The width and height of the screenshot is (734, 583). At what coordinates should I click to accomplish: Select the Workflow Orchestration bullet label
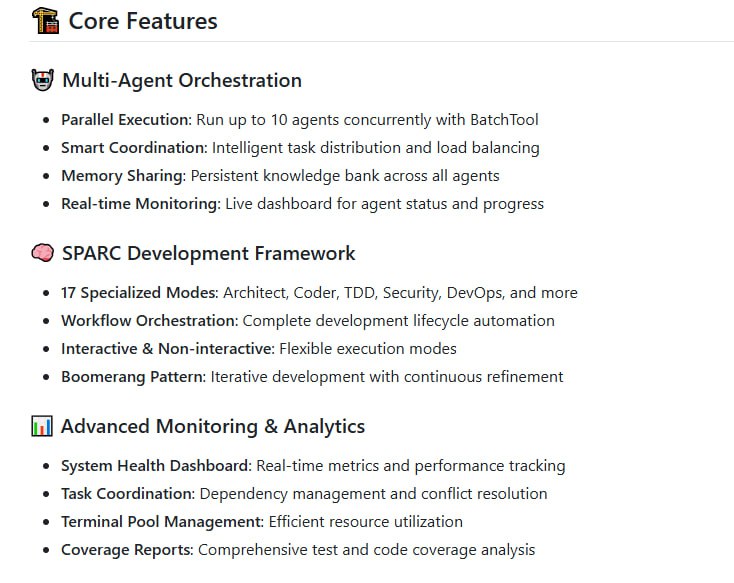point(149,321)
